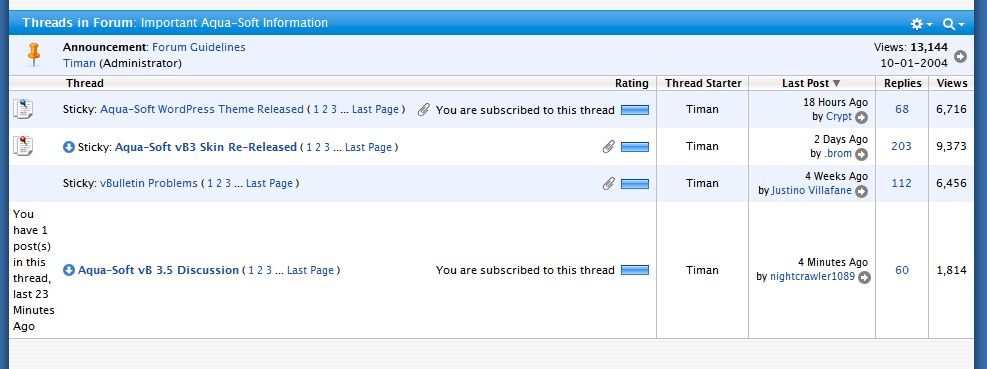Sort threads by Replies column
Screen dimensions: 987x369
coord(902,83)
